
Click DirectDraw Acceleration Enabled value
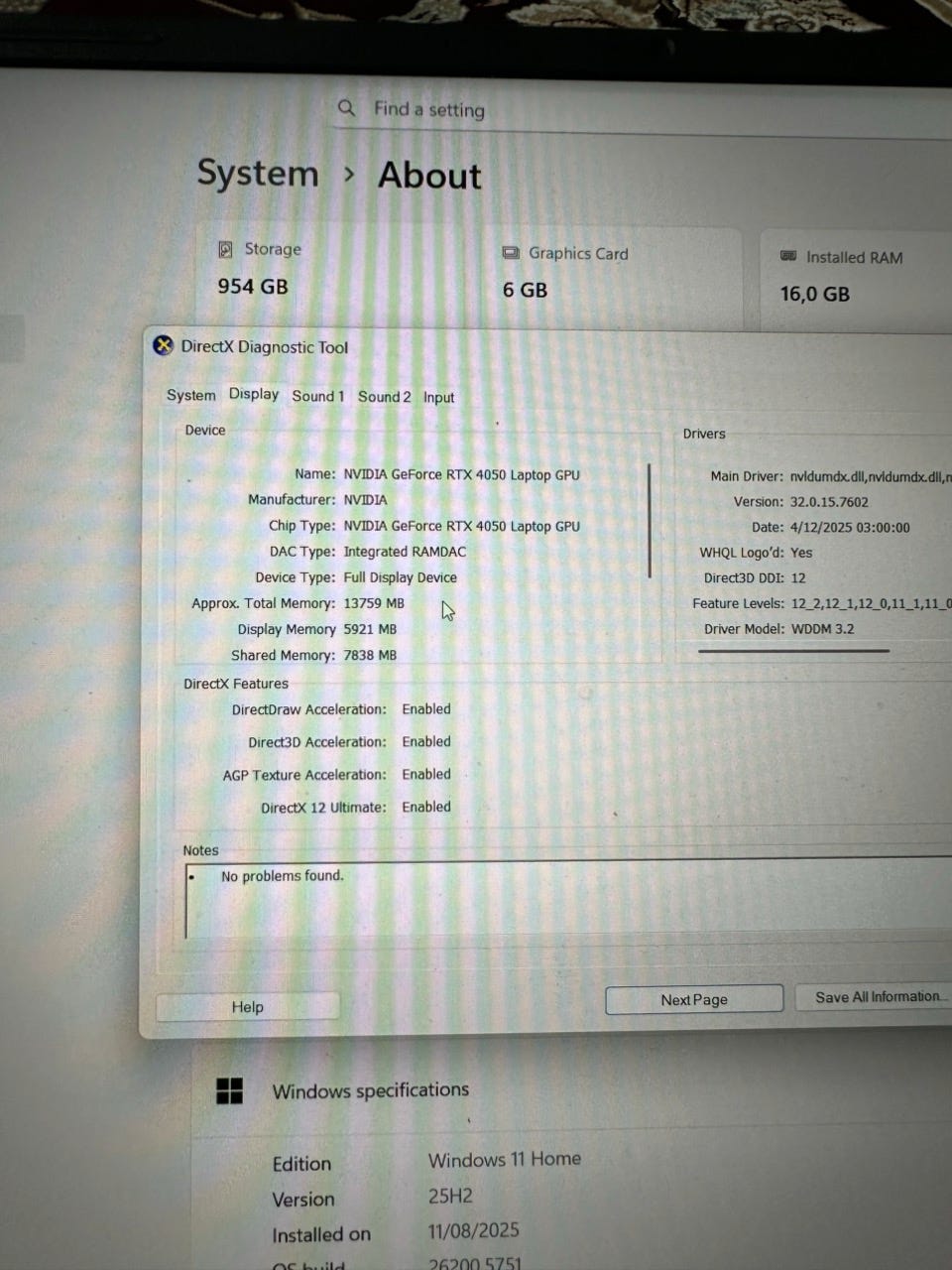pyautogui.click(x=426, y=709)
